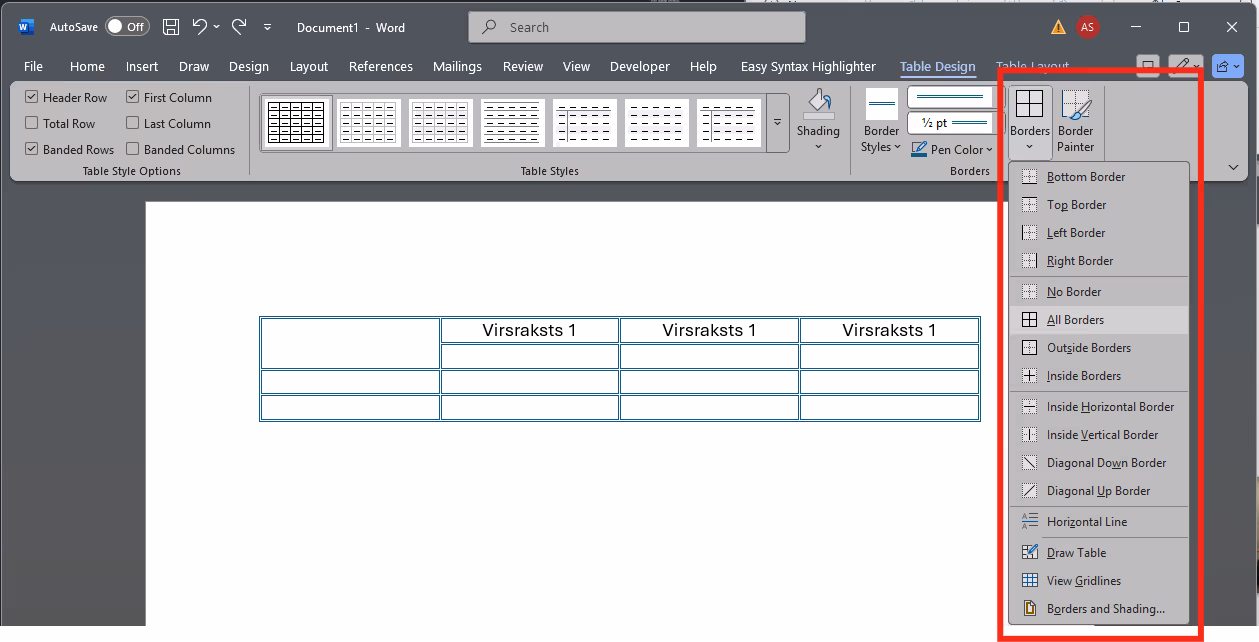Image resolution: width=1259 pixels, height=642 pixels.
Task: Expand the Table Styles gallery
Action: click(x=777, y=122)
